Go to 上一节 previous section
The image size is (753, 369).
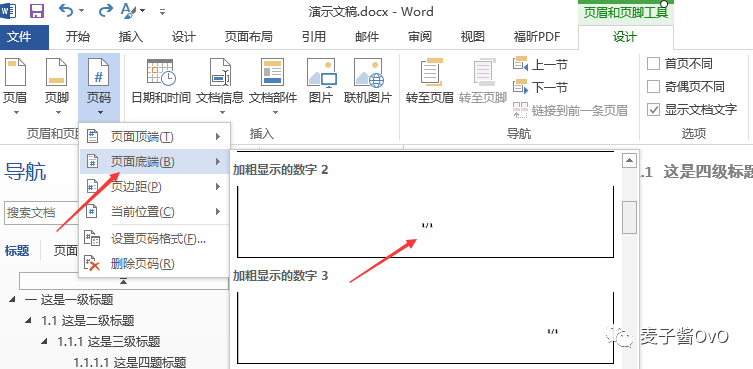pyautogui.click(x=540, y=64)
